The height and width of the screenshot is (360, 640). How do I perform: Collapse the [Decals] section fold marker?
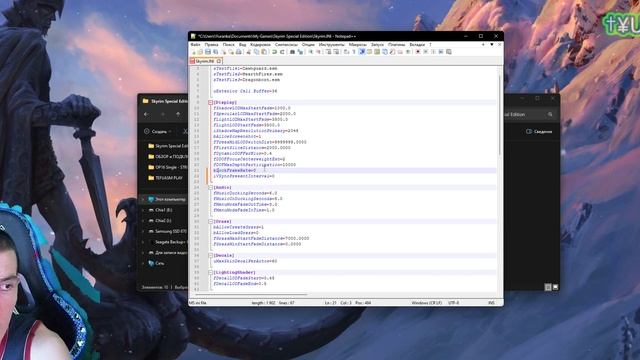point(211,255)
